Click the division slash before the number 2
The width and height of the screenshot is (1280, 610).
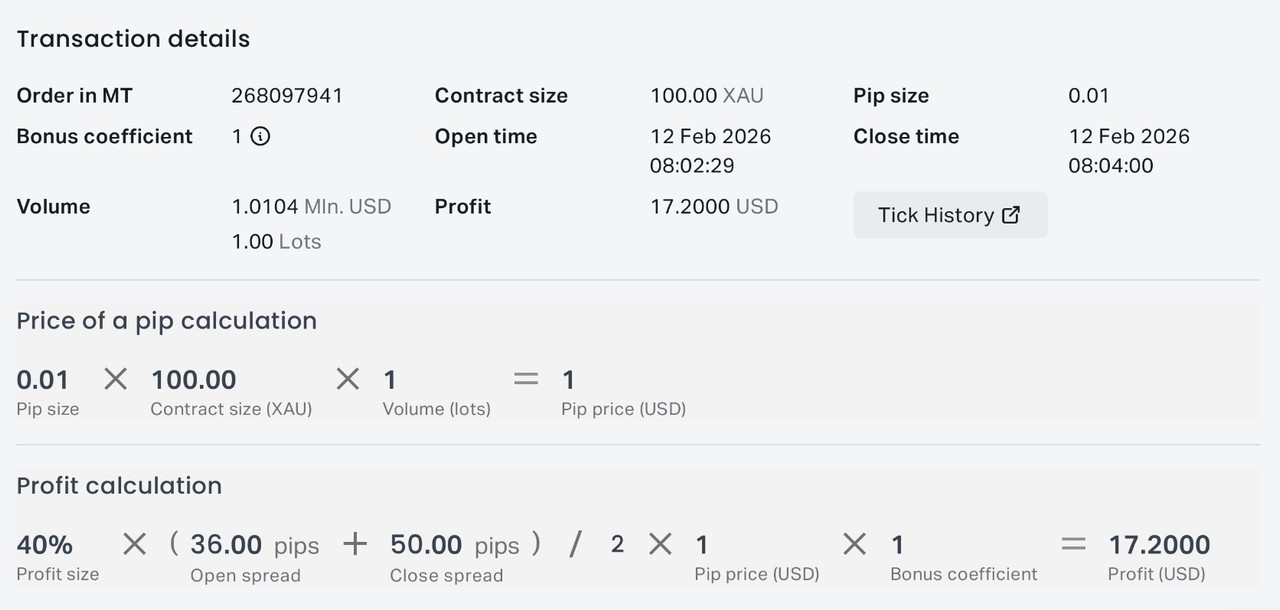575,544
